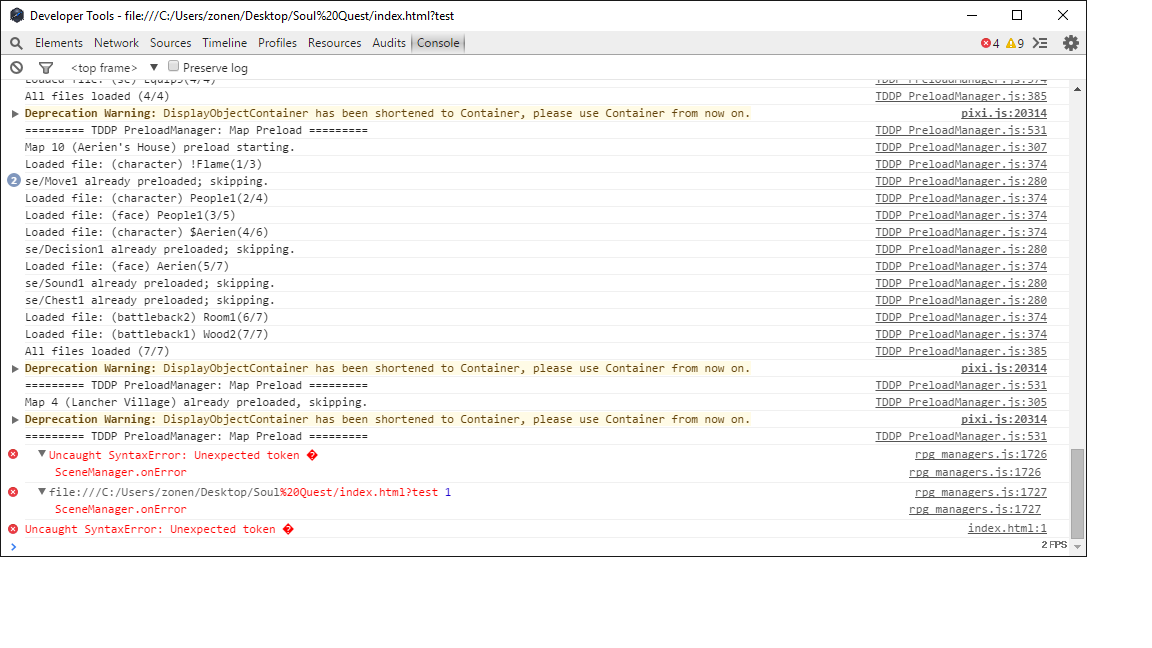The height and width of the screenshot is (648, 1152).
Task: Click the scrollbar down arrow
Action: 1077,547
